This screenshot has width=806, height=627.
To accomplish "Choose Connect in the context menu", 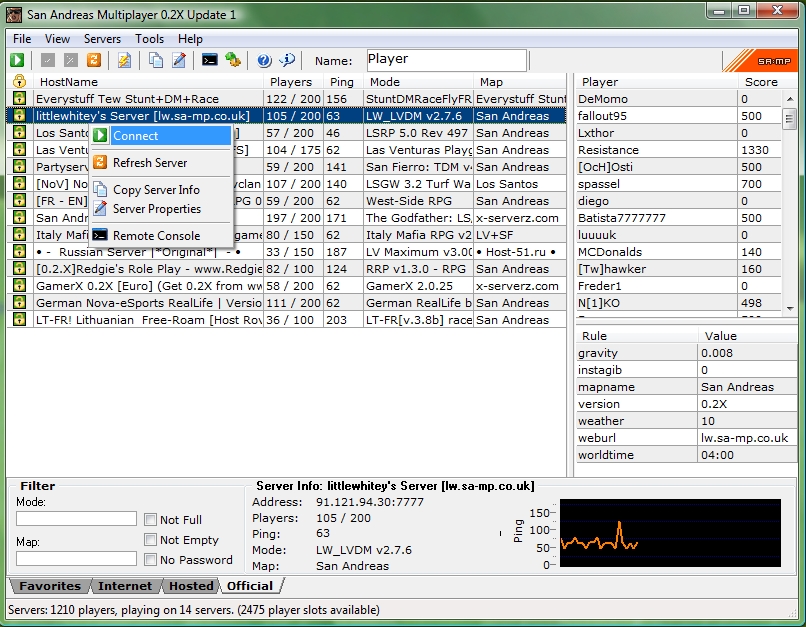I will pyautogui.click(x=135, y=136).
